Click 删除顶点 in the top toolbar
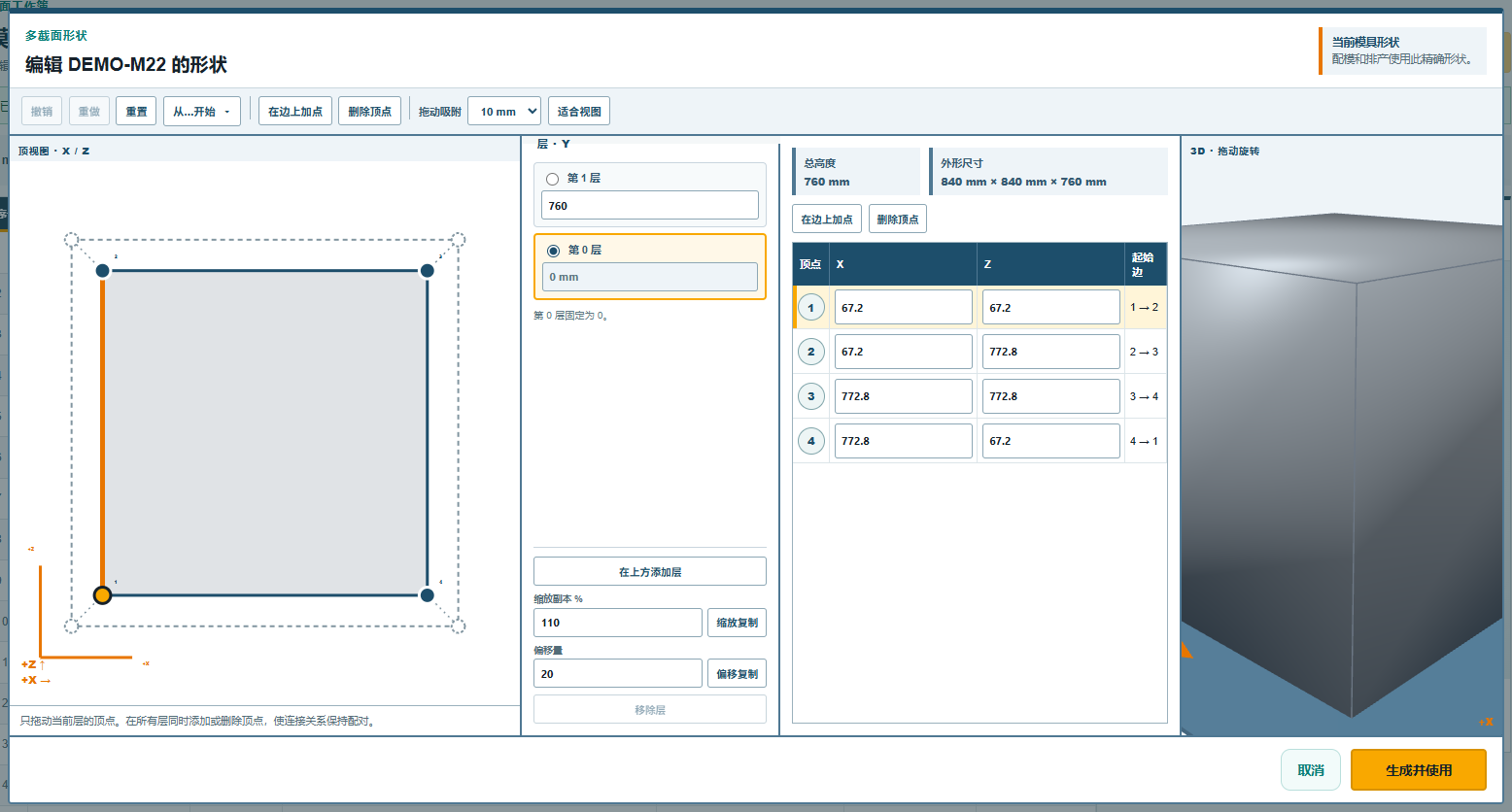Image resolution: width=1512 pixels, height=812 pixels. tap(369, 112)
